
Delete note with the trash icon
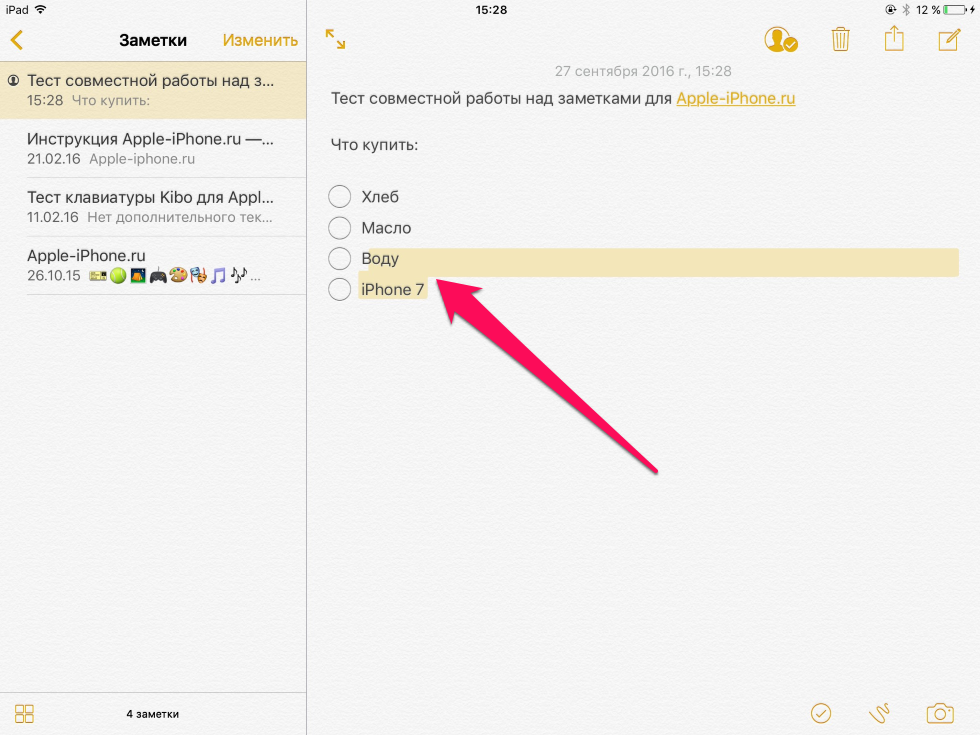(841, 39)
